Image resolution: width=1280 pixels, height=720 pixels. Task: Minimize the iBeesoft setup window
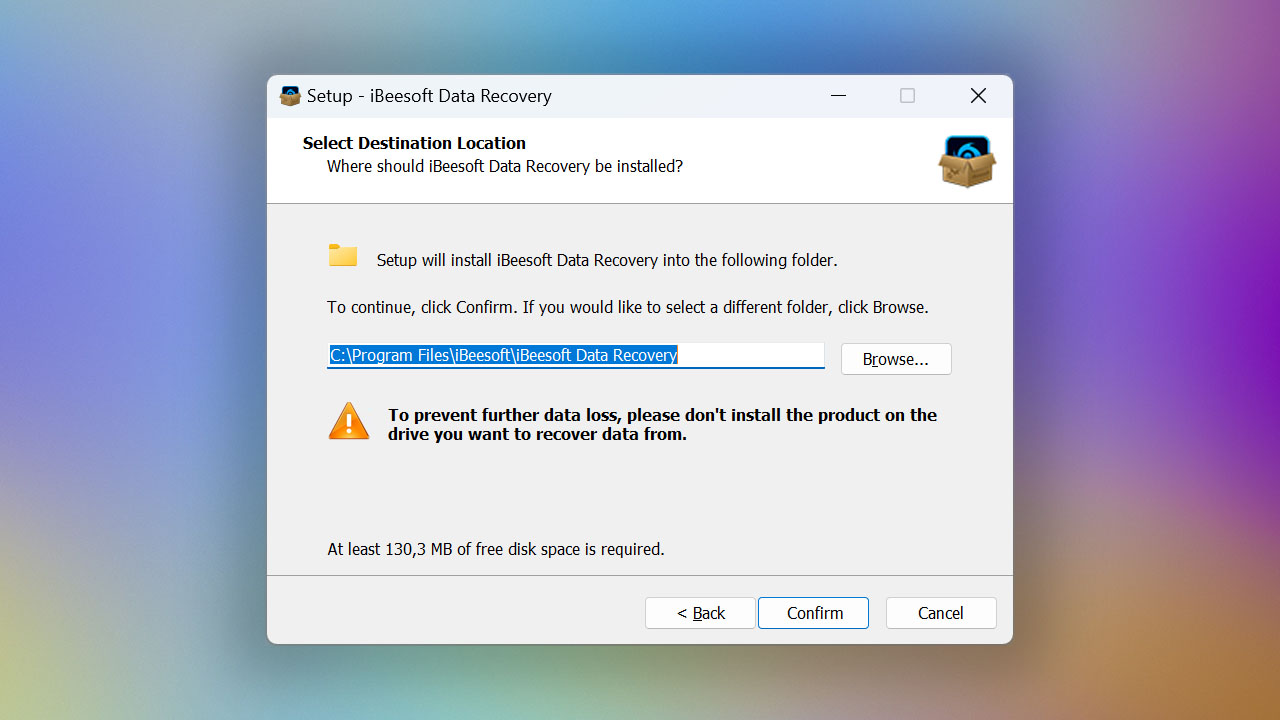pos(838,96)
